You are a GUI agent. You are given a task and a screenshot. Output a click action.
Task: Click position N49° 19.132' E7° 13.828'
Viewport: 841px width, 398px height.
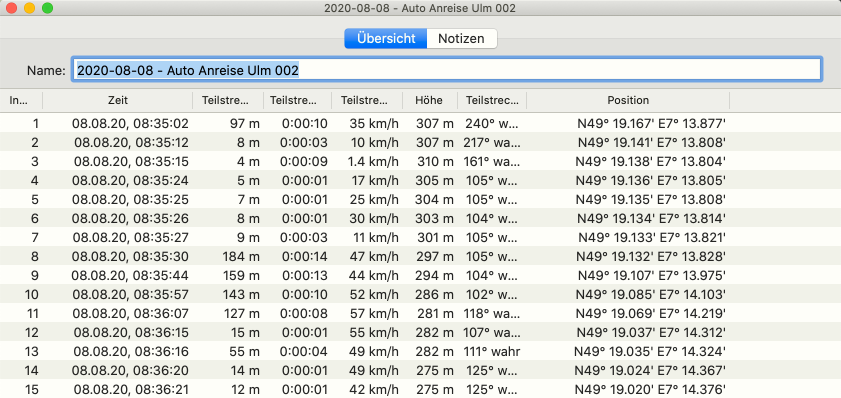(x=651, y=256)
